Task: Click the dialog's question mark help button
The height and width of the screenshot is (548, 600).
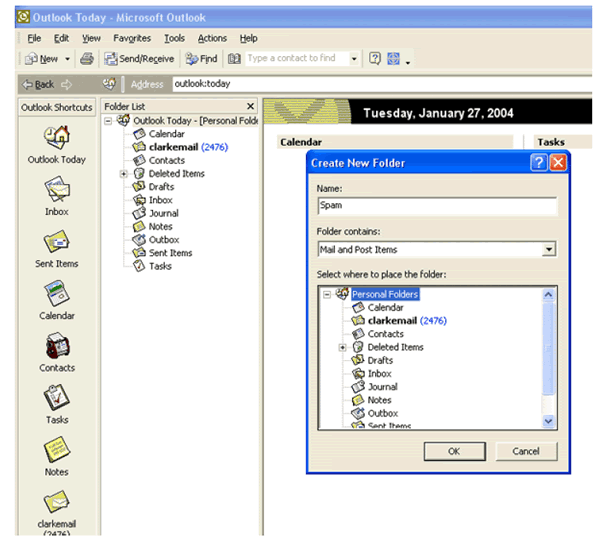Action: point(538,163)
